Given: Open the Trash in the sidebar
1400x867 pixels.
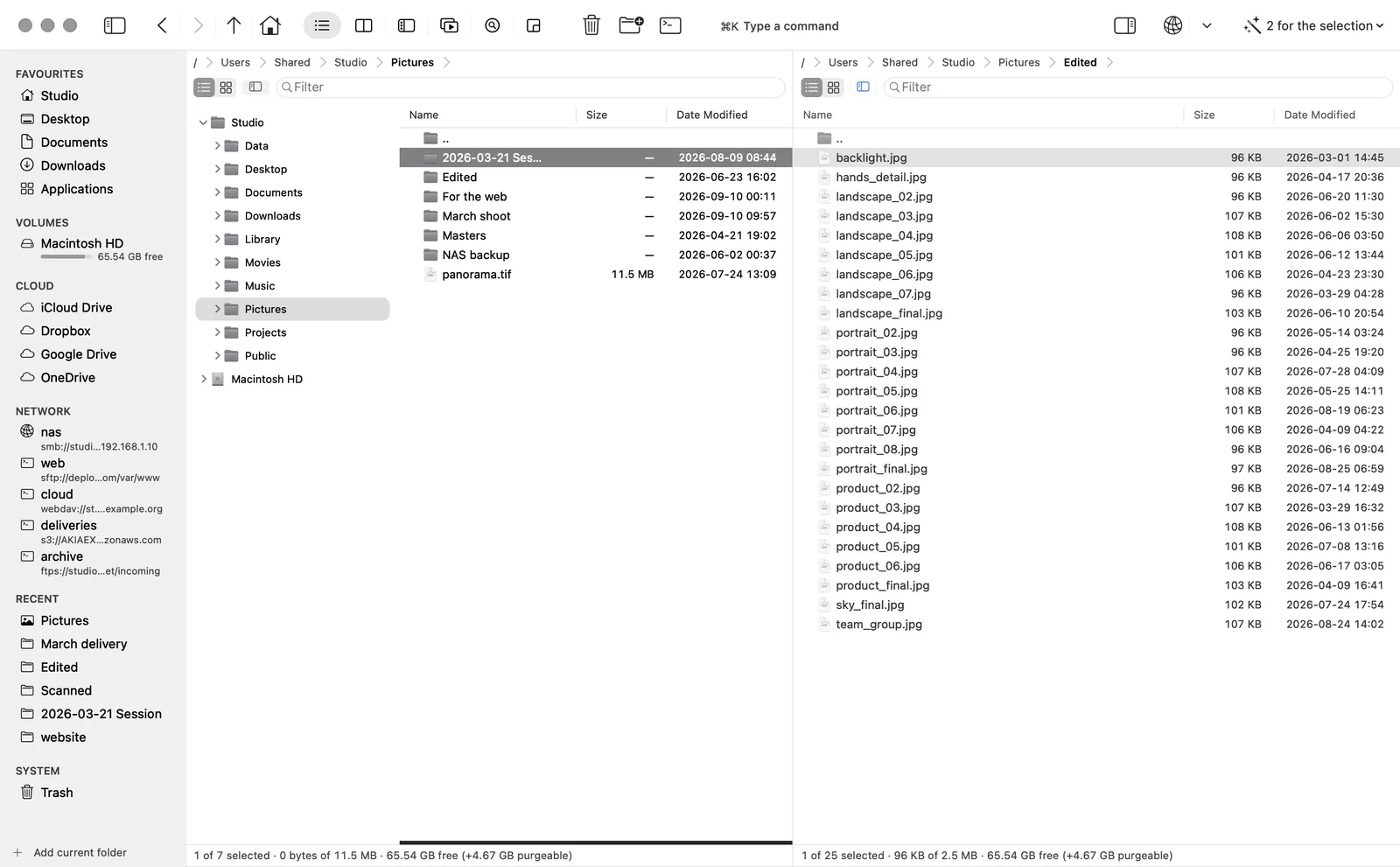Looking at the screenshot, I should [57, 793].
